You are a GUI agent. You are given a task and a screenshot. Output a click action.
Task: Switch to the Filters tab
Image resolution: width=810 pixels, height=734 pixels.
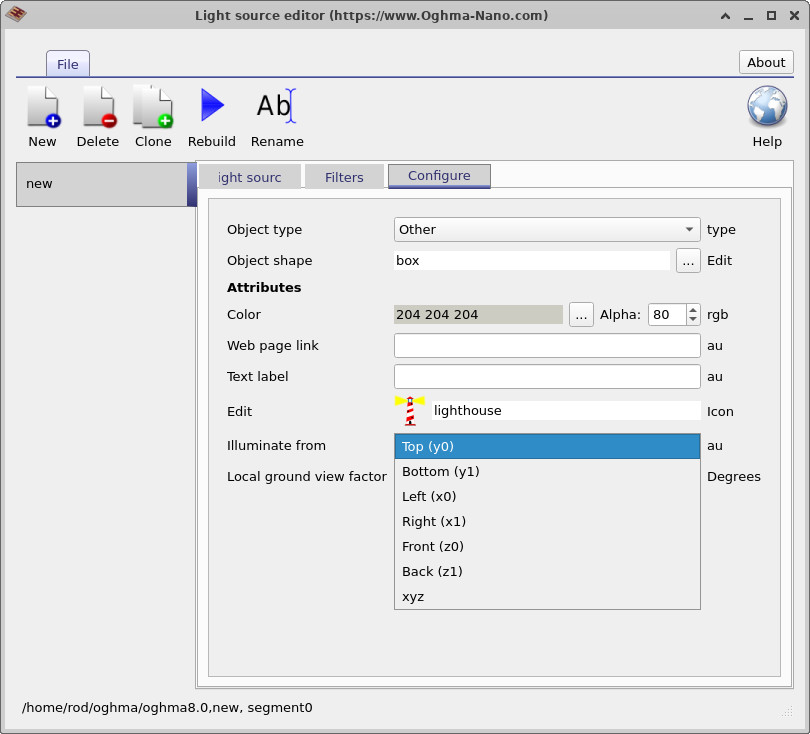[344, 176]
